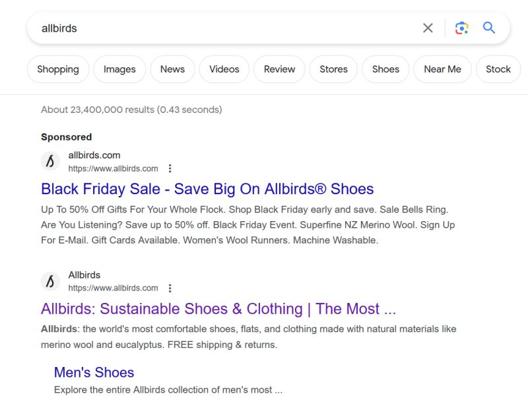This screenshot has width=528, height=400.
Task: Open three-dot menu beside the sponsored allbirds.com URL
Action: point(170,168)
